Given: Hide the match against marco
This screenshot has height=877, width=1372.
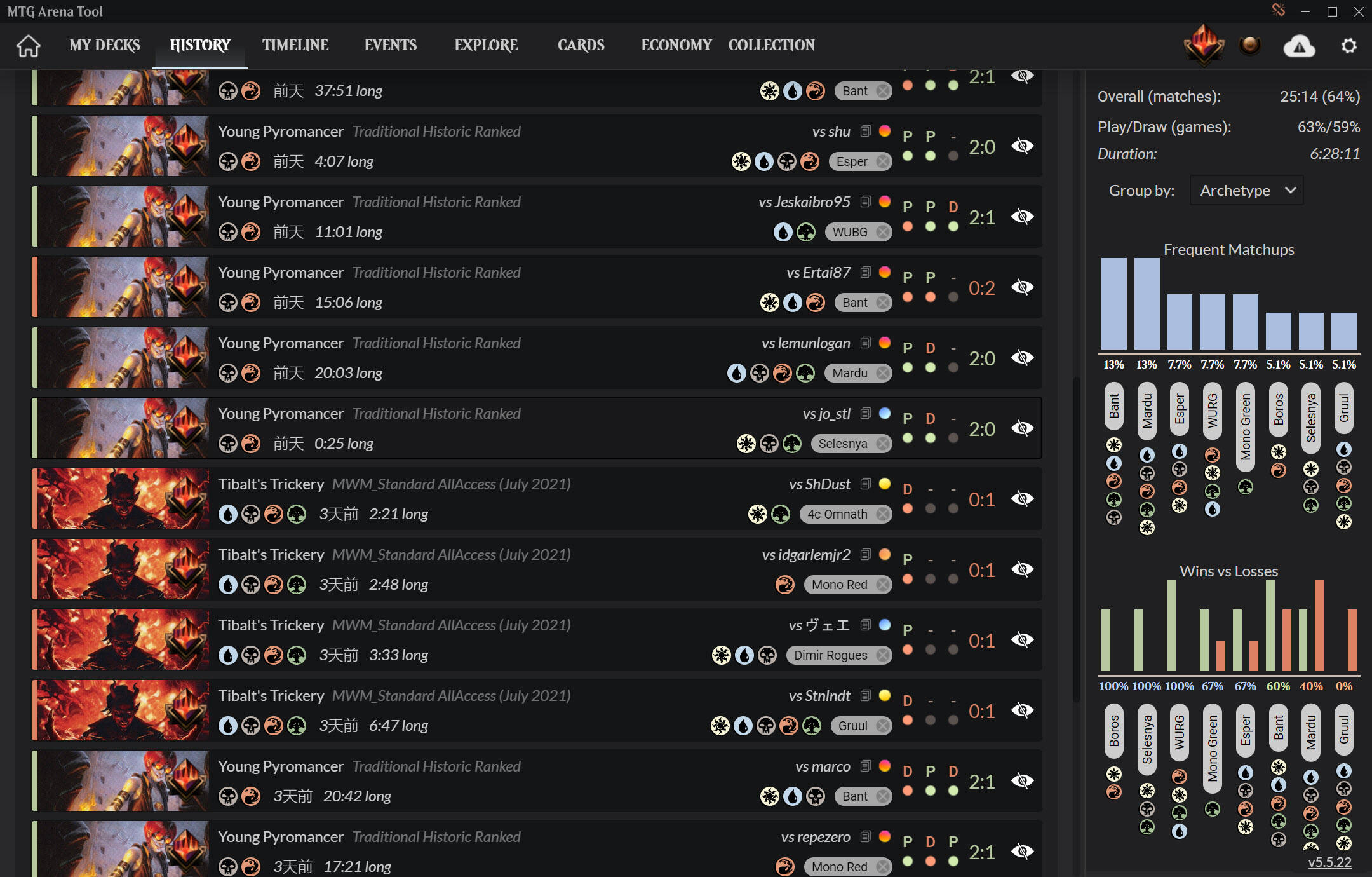Looking at the screenshot, I should pos(1022,781).
